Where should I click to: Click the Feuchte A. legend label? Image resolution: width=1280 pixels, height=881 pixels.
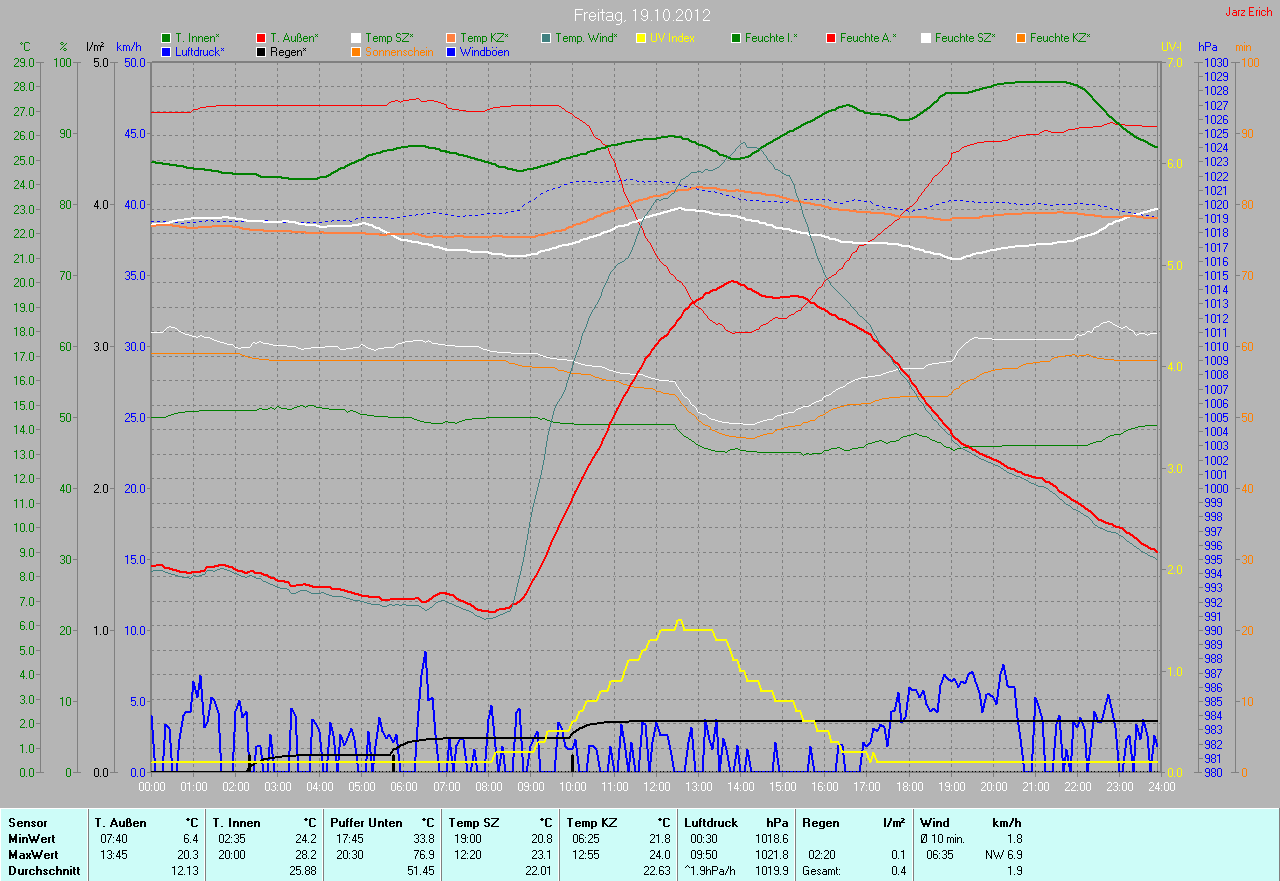pos(868,38)
